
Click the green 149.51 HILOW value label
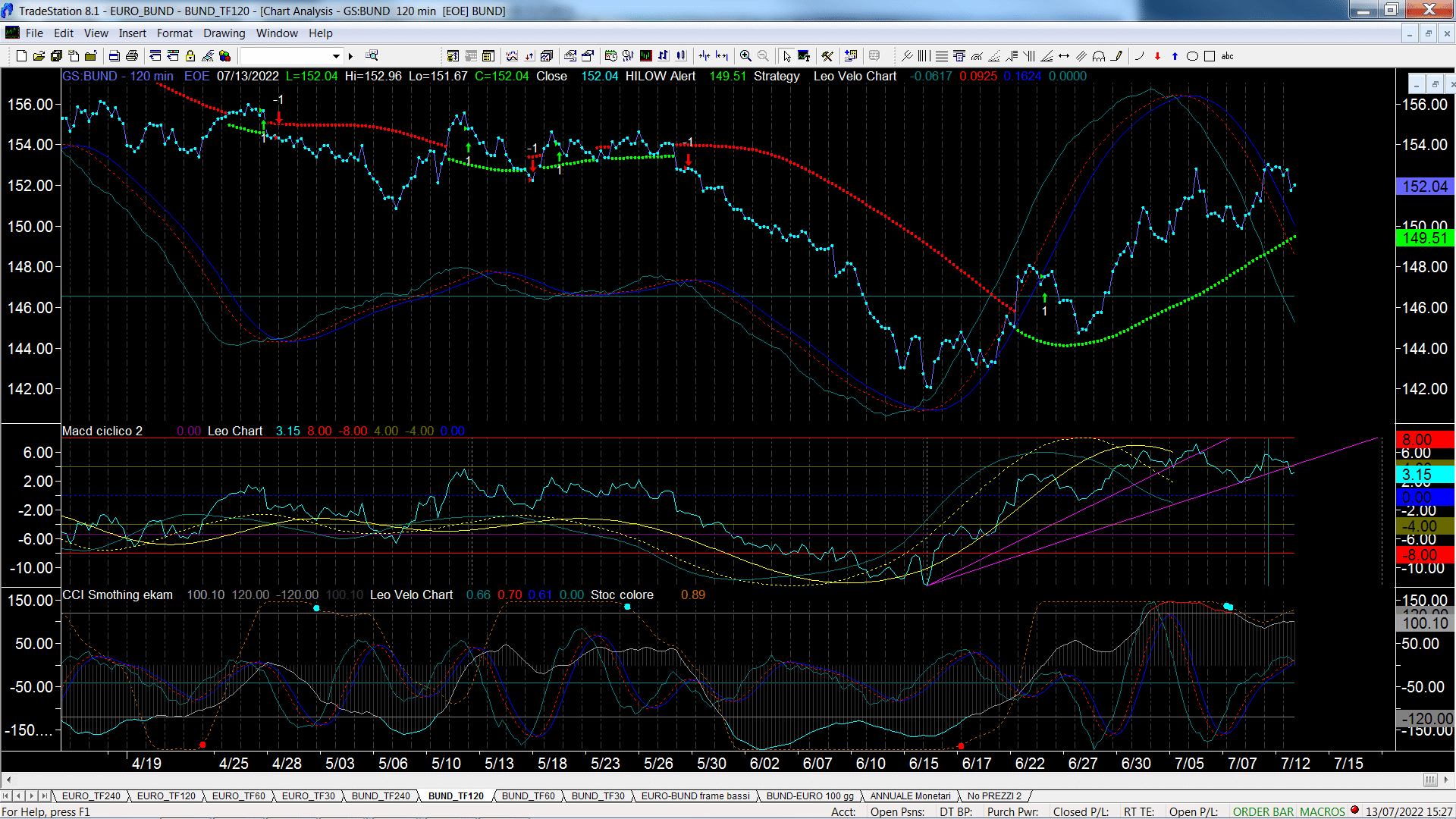click(1425, 238)
